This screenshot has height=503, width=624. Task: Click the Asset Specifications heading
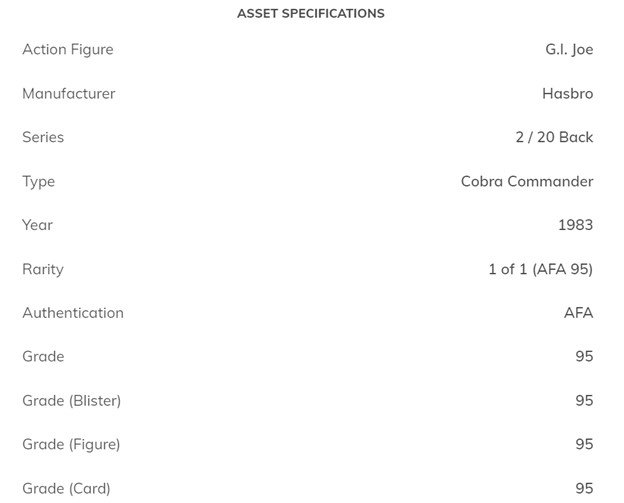[310, 14]
